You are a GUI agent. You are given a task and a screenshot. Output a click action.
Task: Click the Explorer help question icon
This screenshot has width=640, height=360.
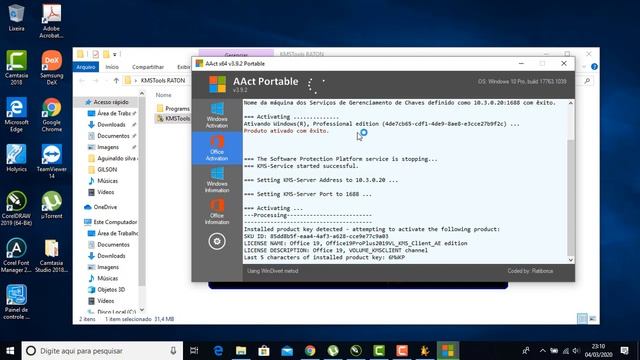594,67
